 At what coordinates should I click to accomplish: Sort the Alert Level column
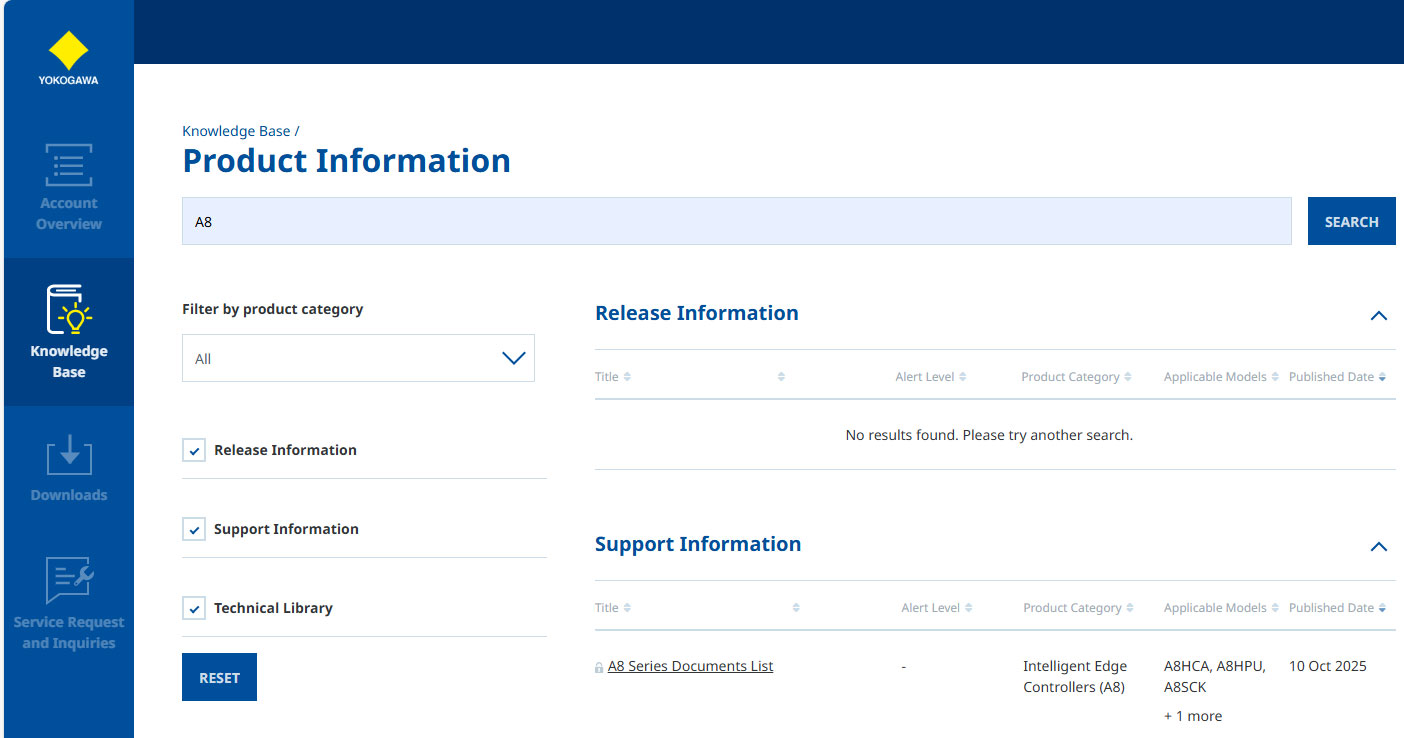936,607
